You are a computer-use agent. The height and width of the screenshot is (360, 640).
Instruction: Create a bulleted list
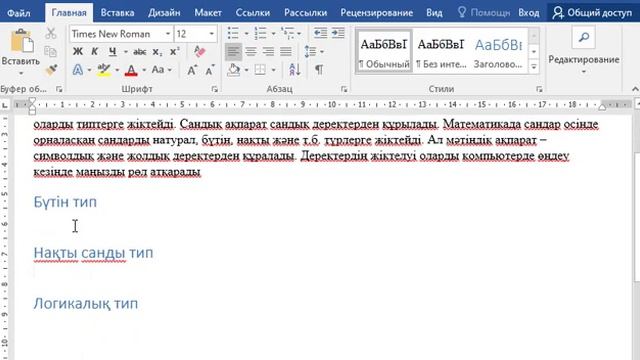(233, 33)
